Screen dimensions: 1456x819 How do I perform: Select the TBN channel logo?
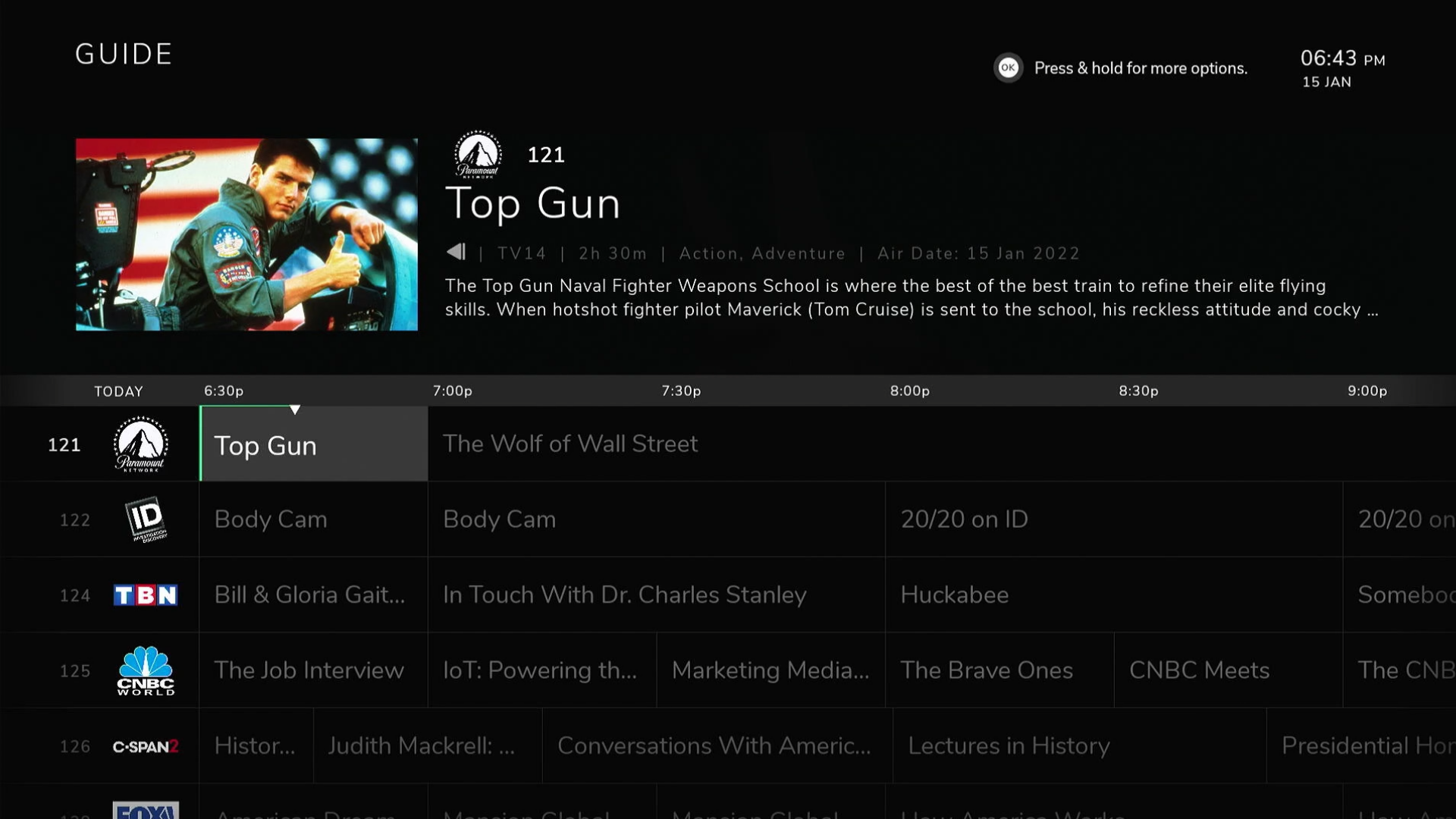click(146, 595)
